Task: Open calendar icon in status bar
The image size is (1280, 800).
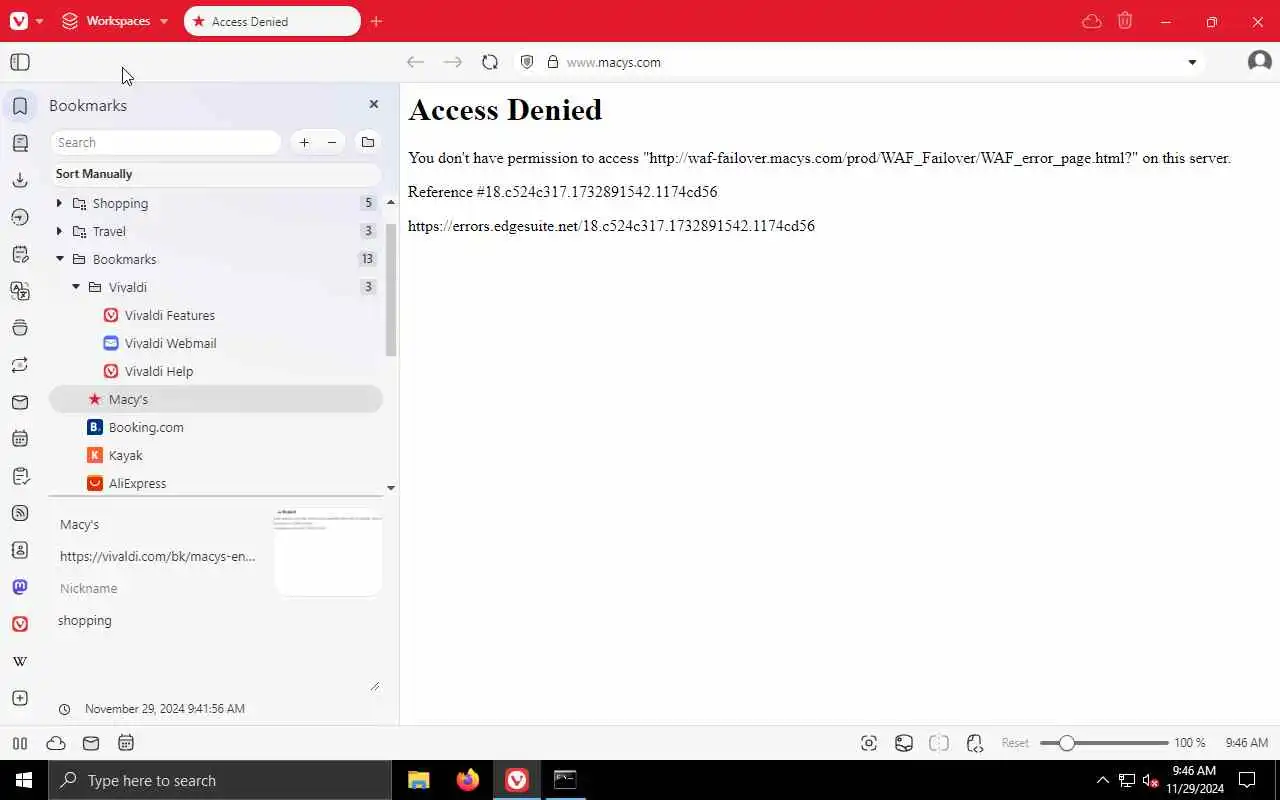Action: [126, 743]
